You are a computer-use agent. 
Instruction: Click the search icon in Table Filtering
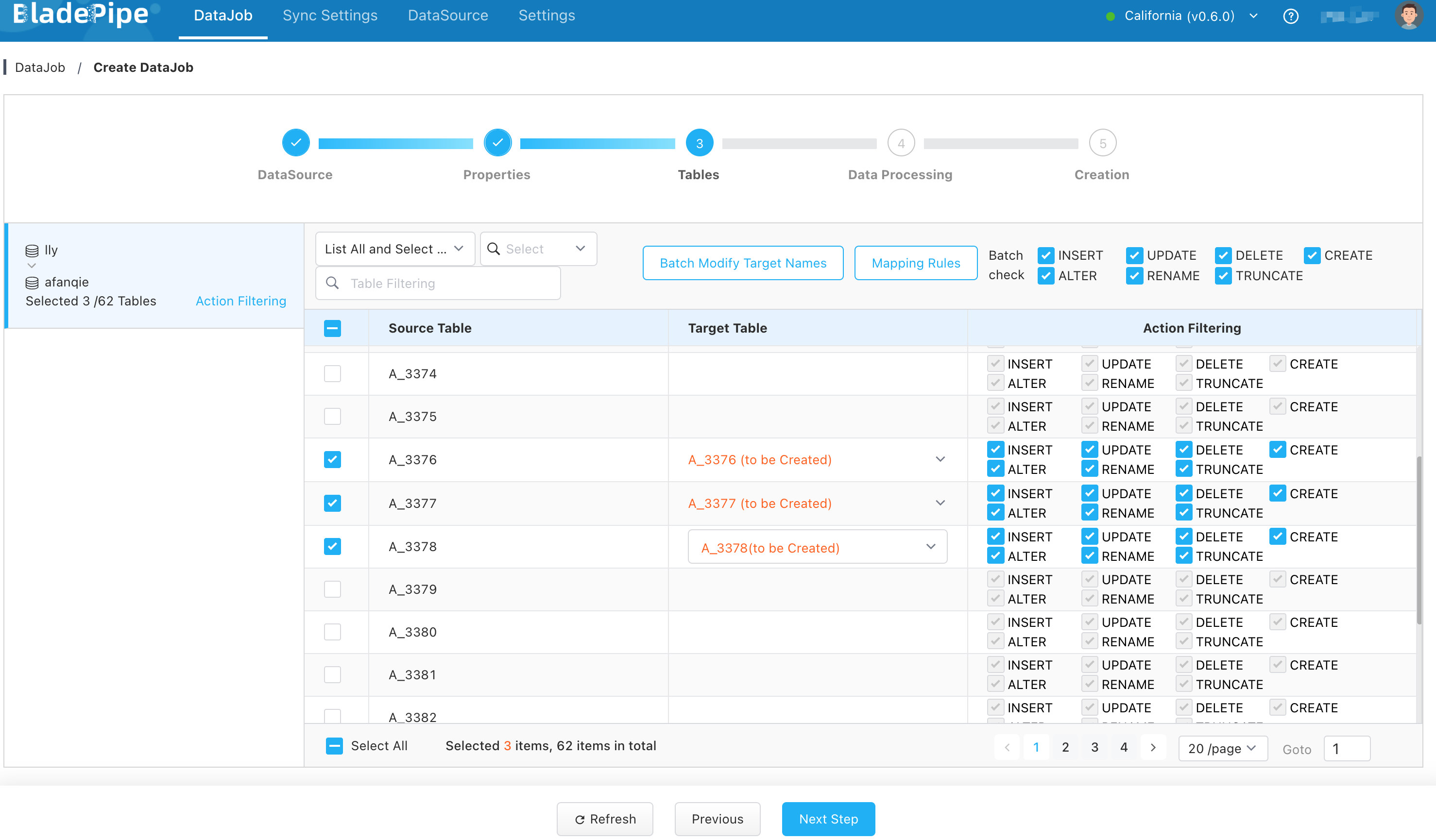[332, 283]
